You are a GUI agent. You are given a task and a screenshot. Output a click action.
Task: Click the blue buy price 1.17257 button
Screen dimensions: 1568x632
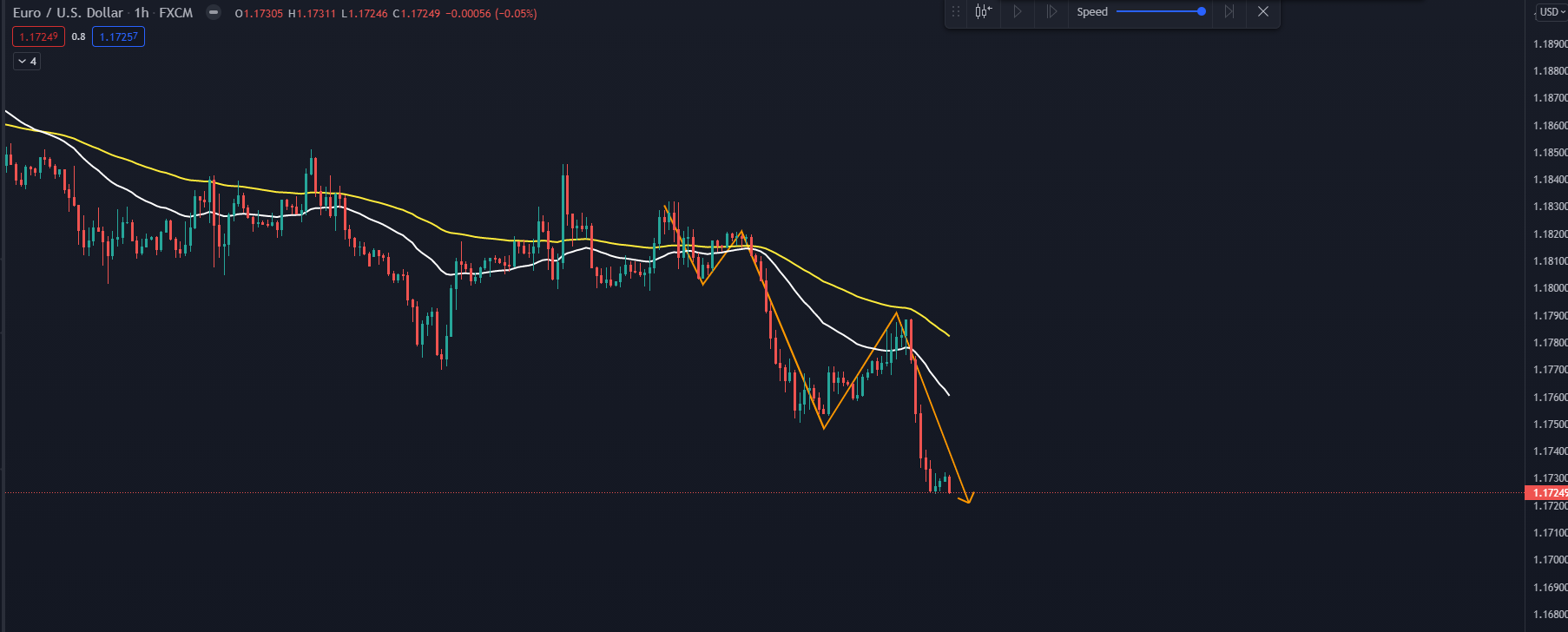[x=118, y=36]
